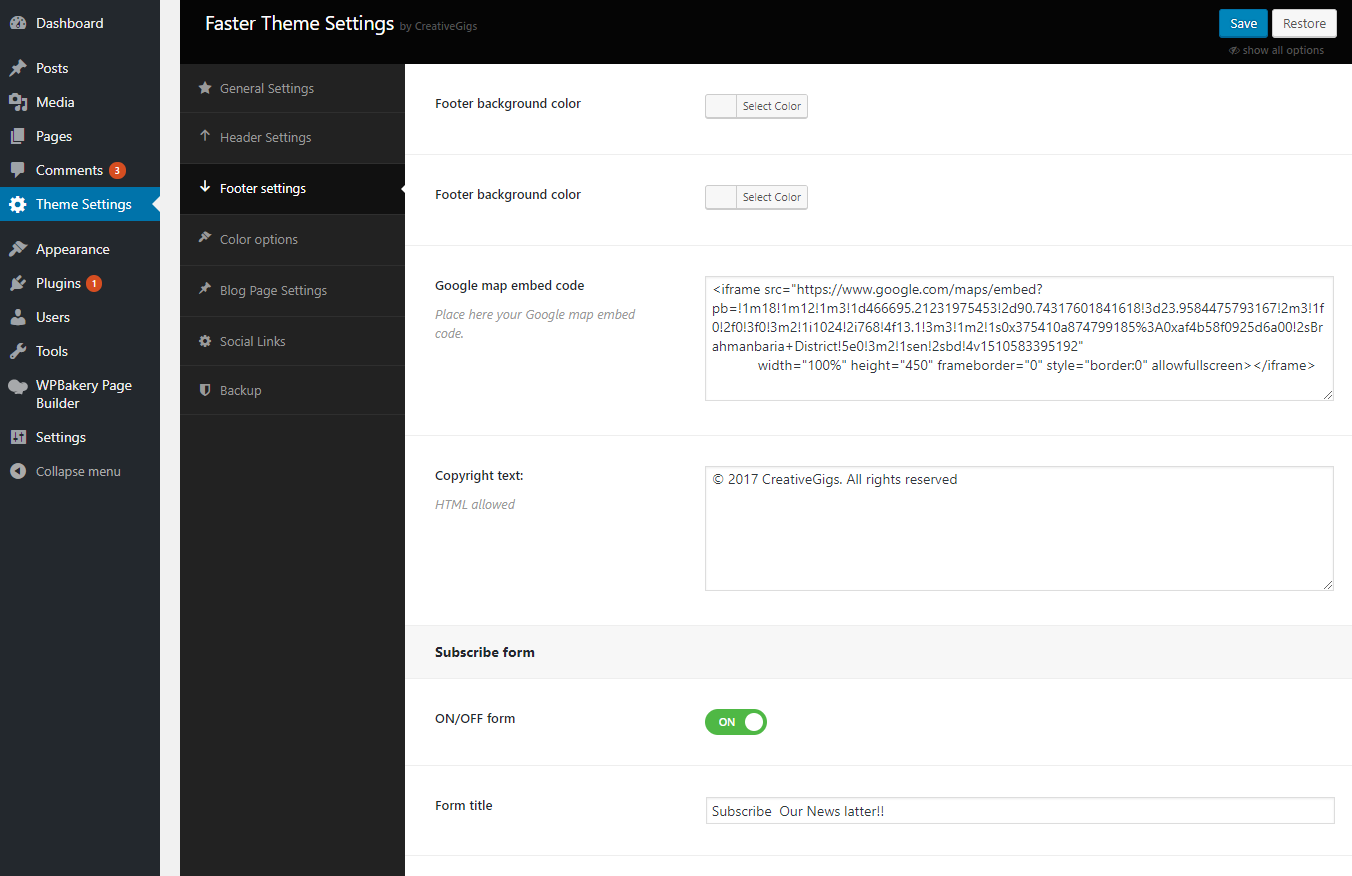Click the Users person icon
The image size is (1352, 876).
coord(18,317)
